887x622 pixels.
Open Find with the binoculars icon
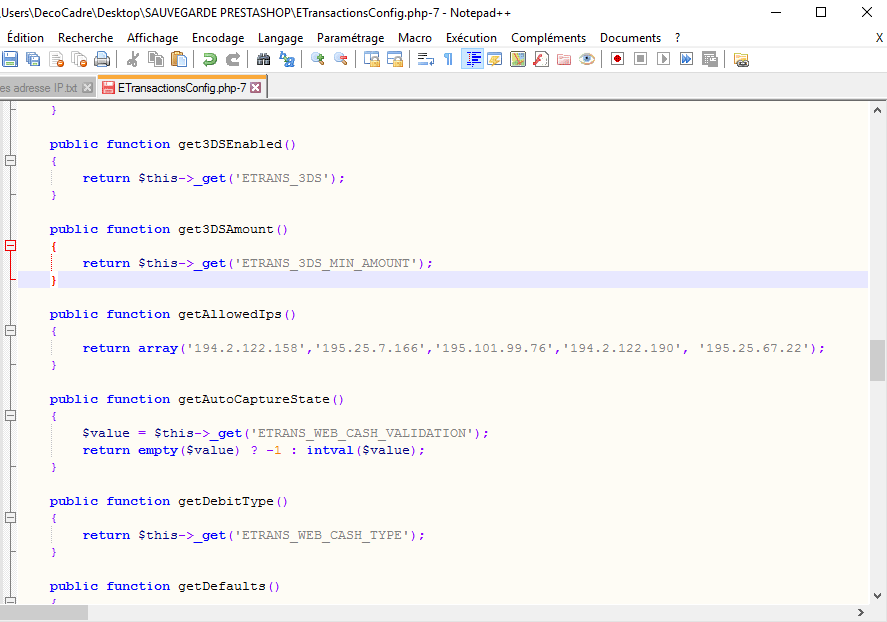(264, 59)
